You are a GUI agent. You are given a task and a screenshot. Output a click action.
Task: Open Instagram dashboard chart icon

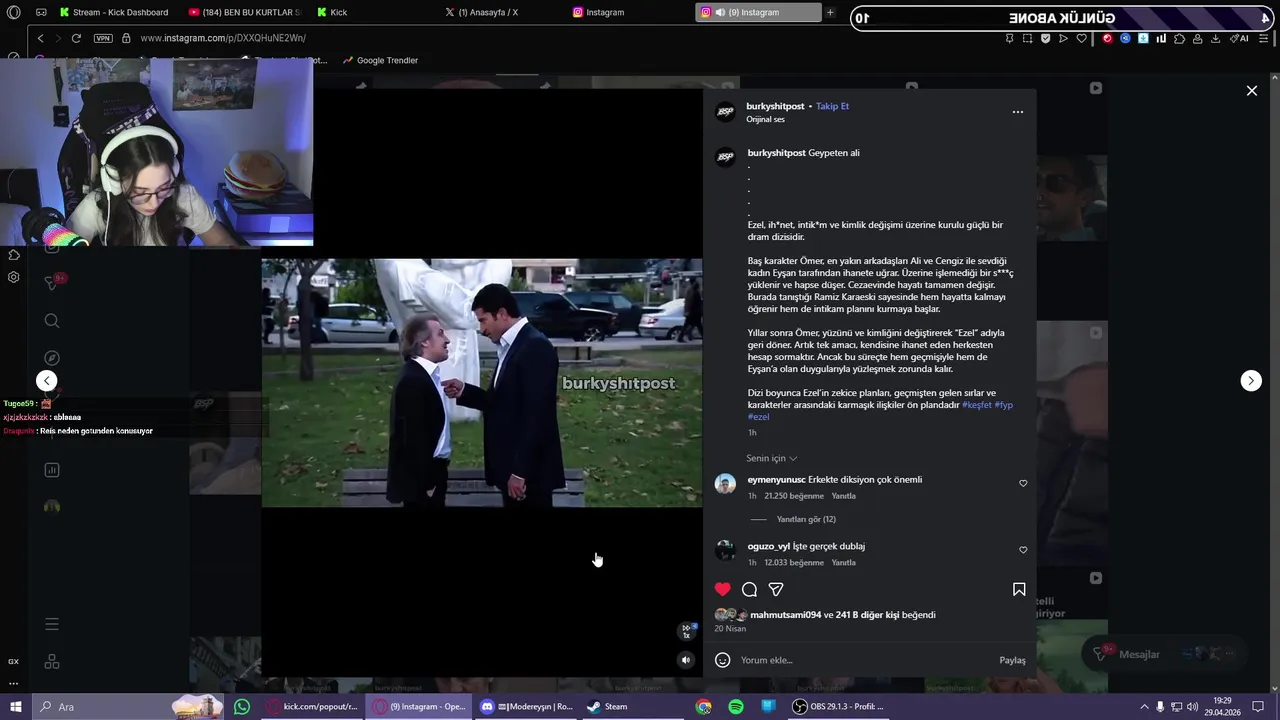coord(52,470)
